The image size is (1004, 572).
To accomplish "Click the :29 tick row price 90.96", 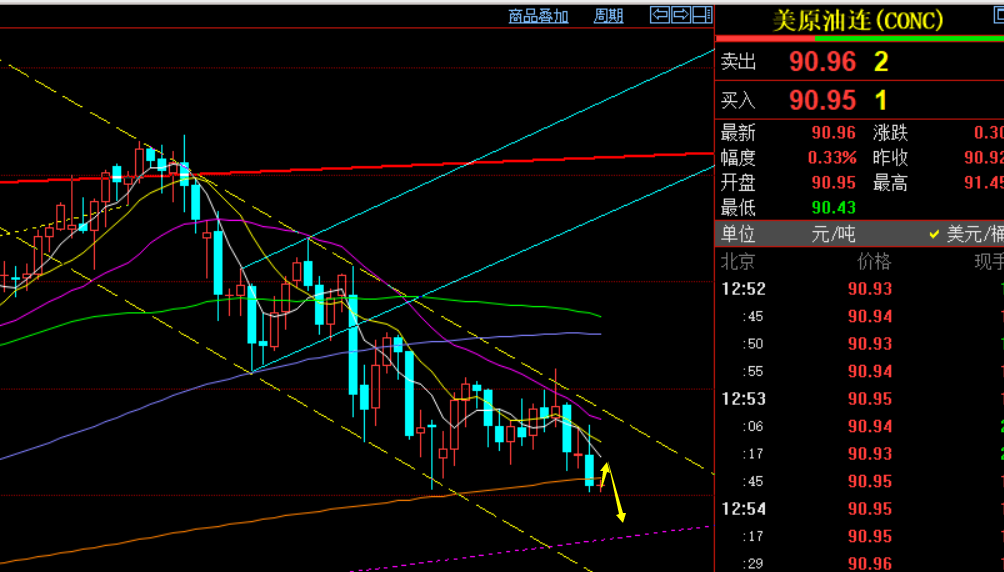I will tap(870, 564).
